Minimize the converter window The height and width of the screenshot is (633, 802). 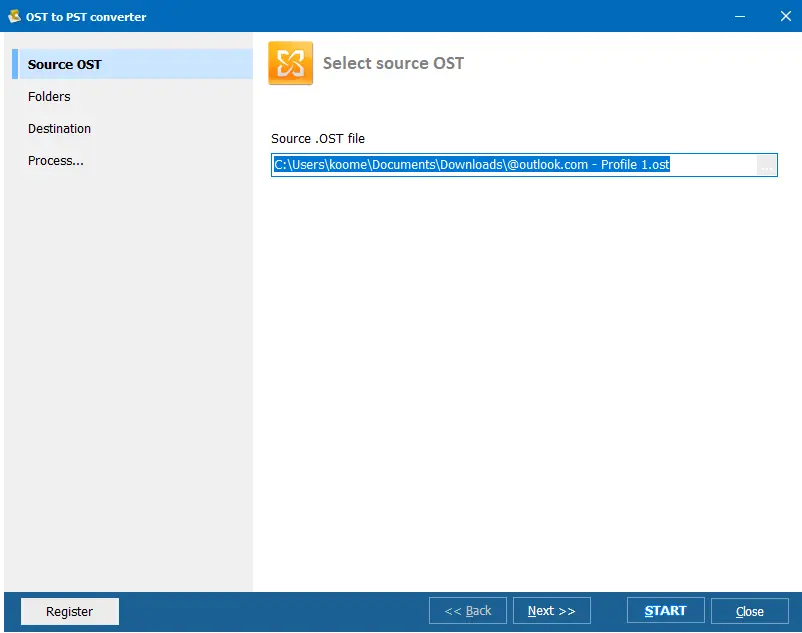[739, 16]
